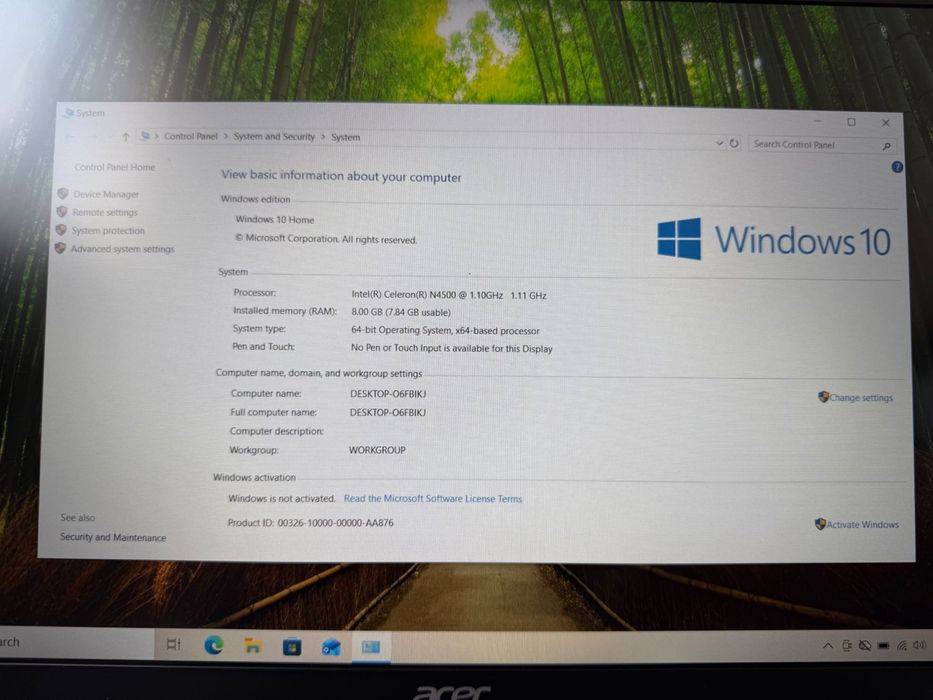Select the computer name DESKTOP-O6FBIKJ text
The image size is (933, 700).
click(388, 394)
